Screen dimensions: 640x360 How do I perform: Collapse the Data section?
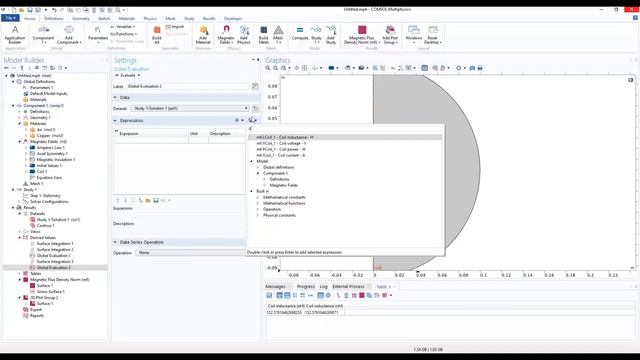pos(115,98)
